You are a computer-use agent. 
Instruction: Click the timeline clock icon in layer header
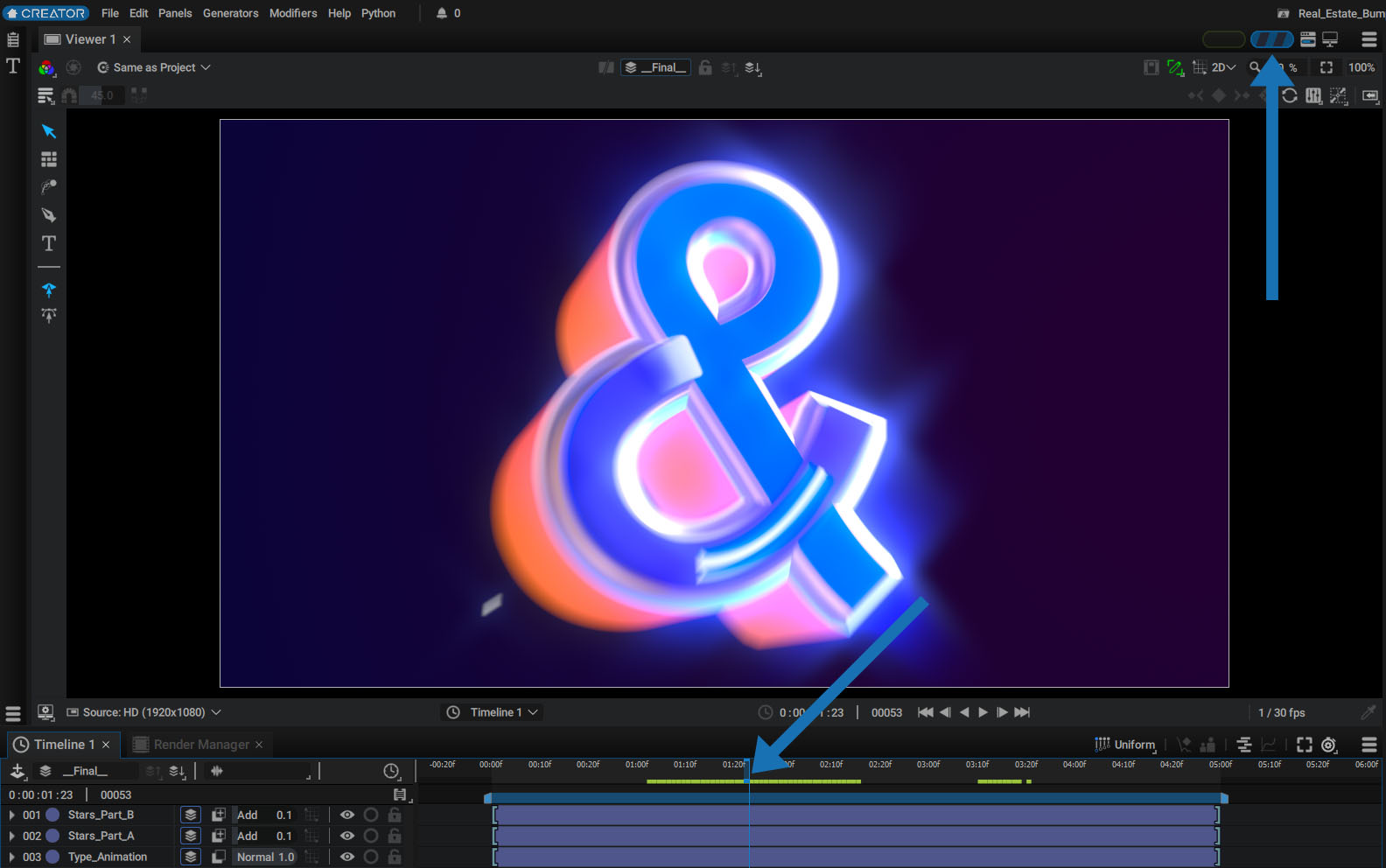[x=391, y=771]
